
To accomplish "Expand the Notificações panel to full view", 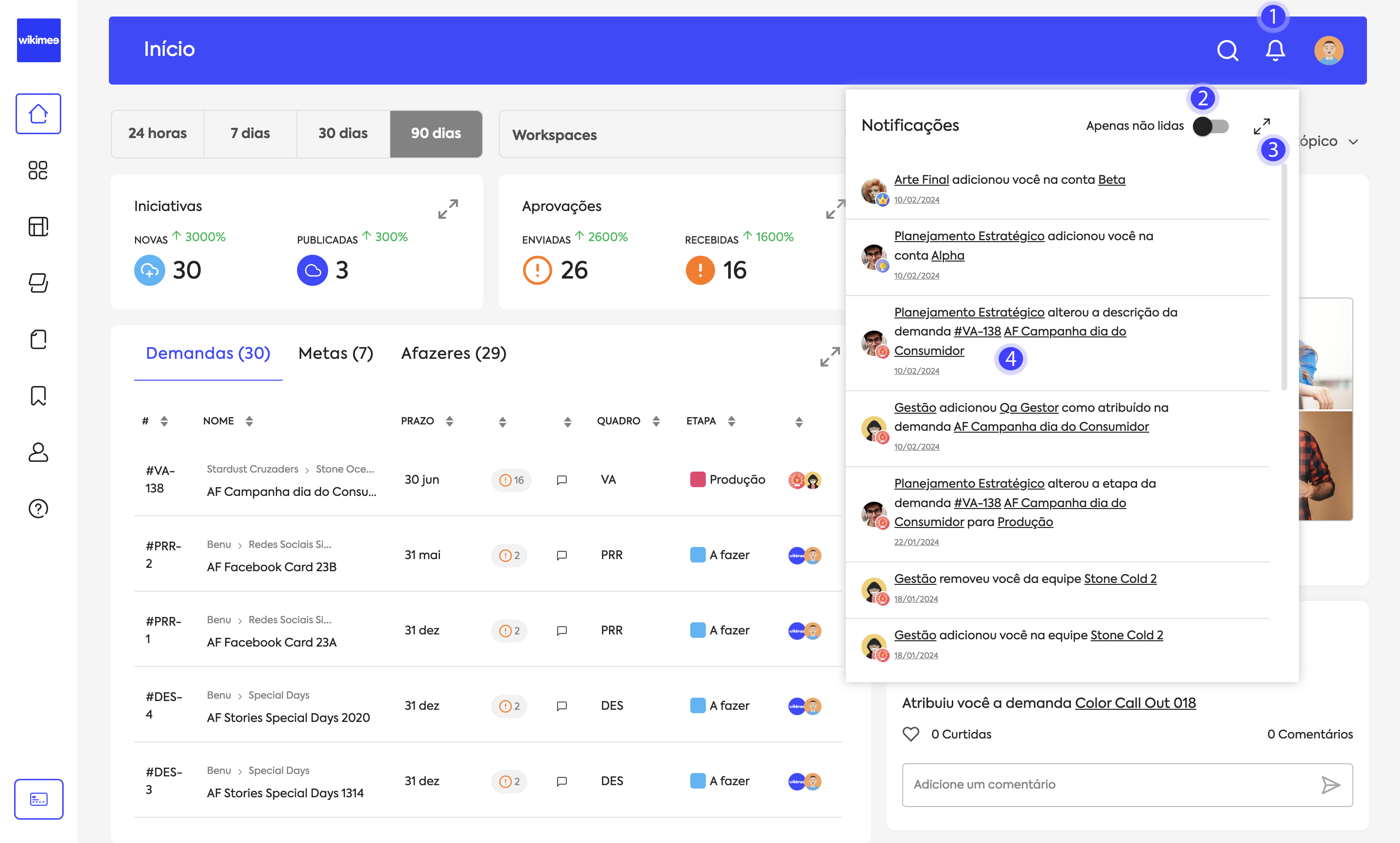I will tap(1261, 126).
